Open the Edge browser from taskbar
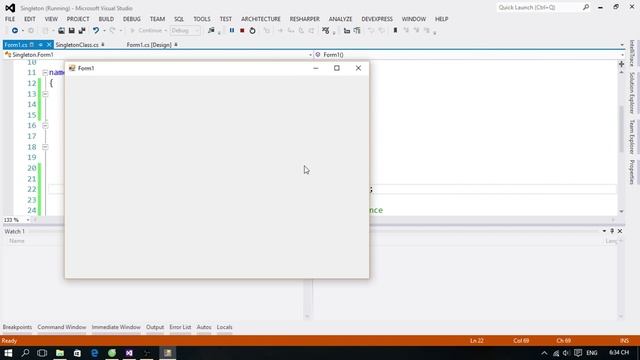This screenshot has height=360, width=640. (94, 353)
